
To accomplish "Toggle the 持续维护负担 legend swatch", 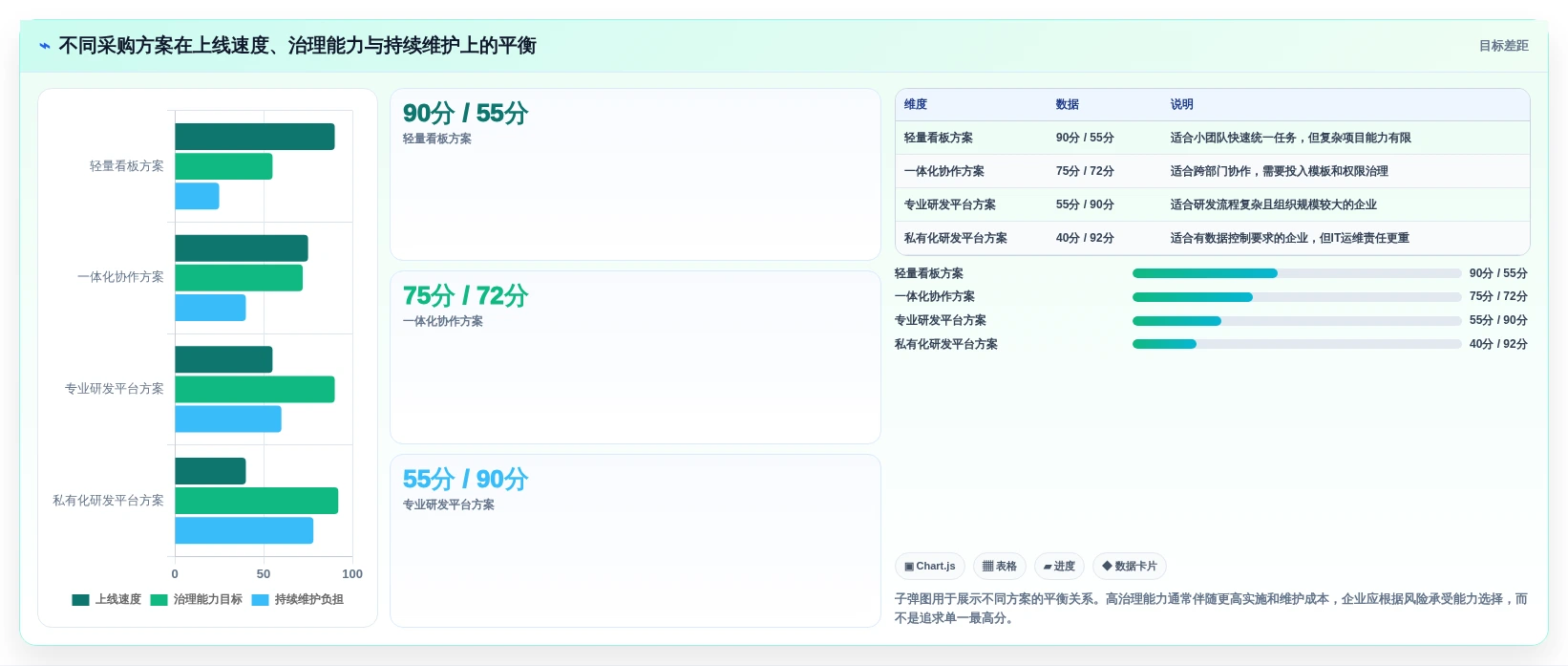I will [260, 600].
